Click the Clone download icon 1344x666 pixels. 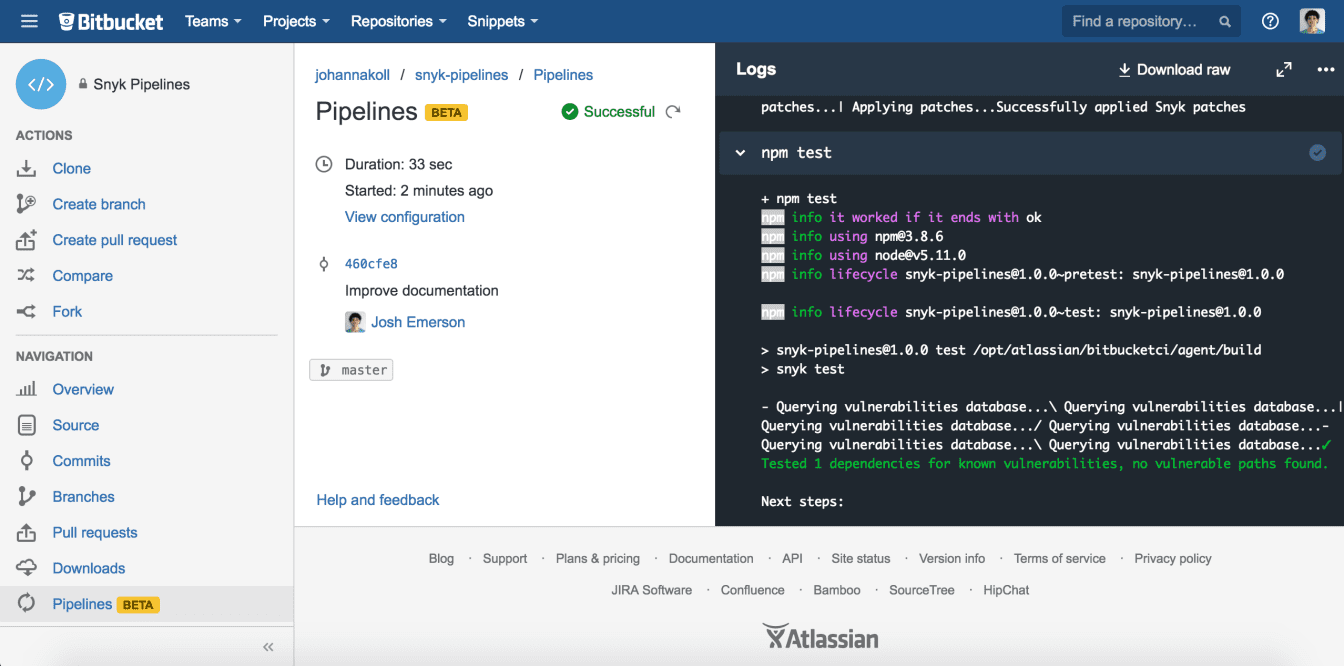[x=27, y=168]
